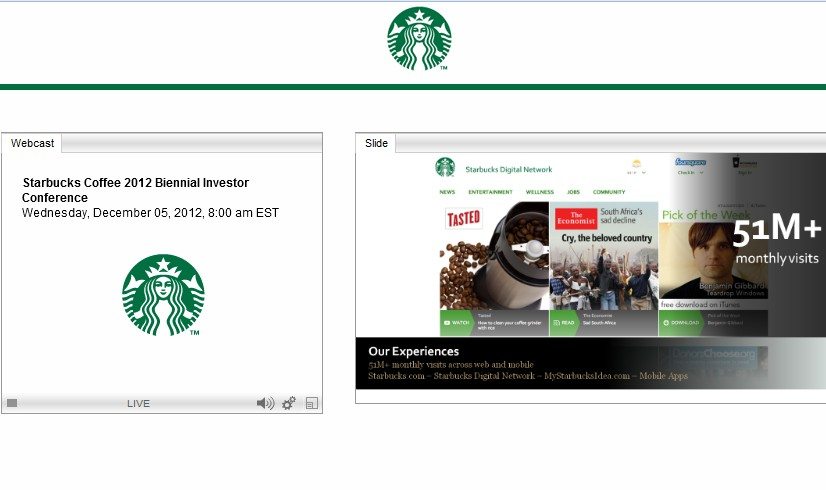Click the green READ button on slide
This screenshot has width=826, height=490.
(x=564, y=322)
